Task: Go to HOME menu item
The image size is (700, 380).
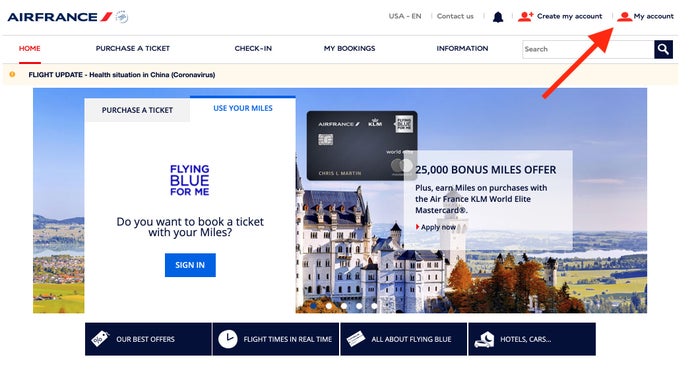Action: tap(29, 48)
